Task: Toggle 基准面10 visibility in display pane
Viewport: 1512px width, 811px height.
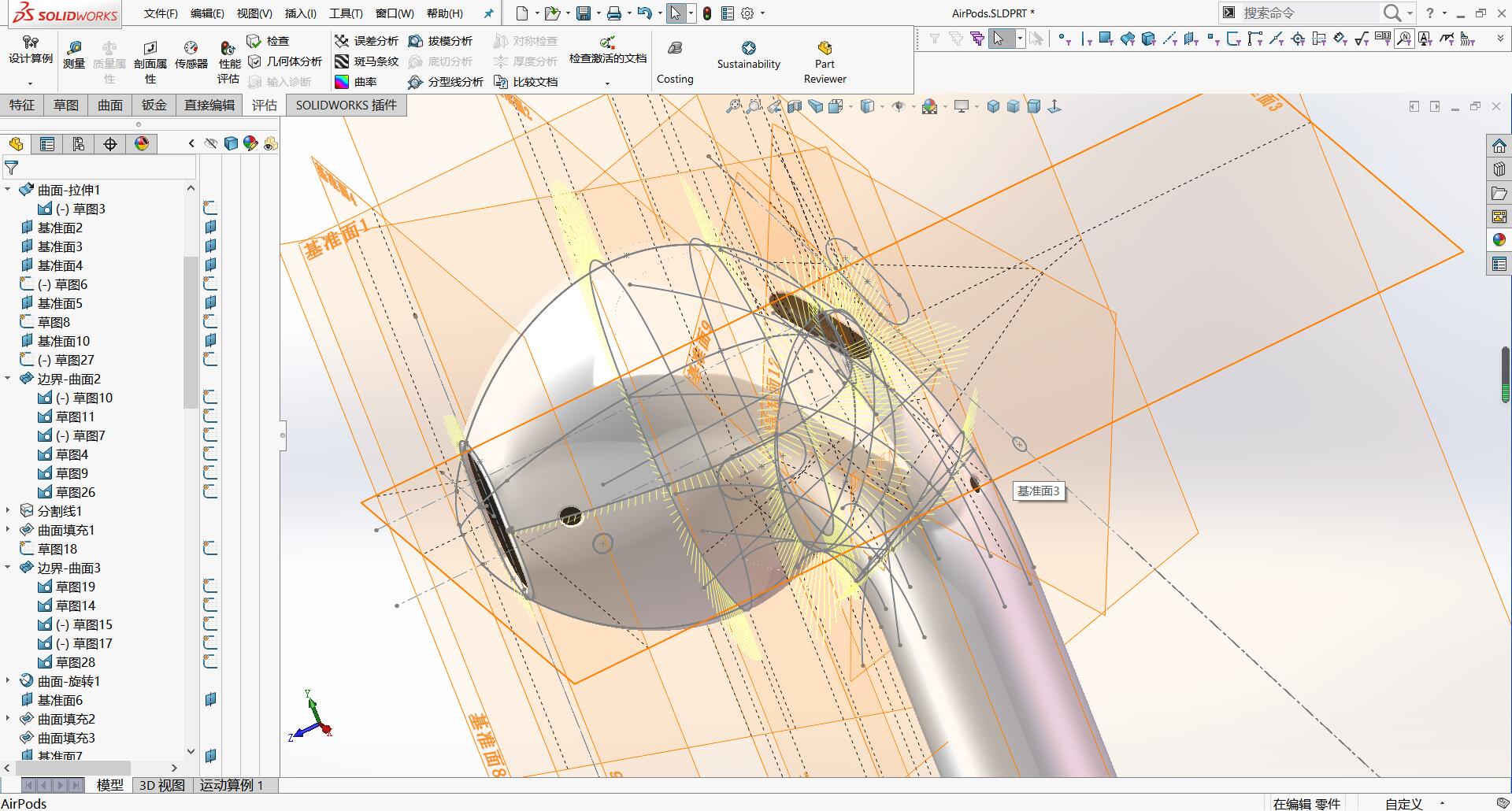Action: pos(210,341)
